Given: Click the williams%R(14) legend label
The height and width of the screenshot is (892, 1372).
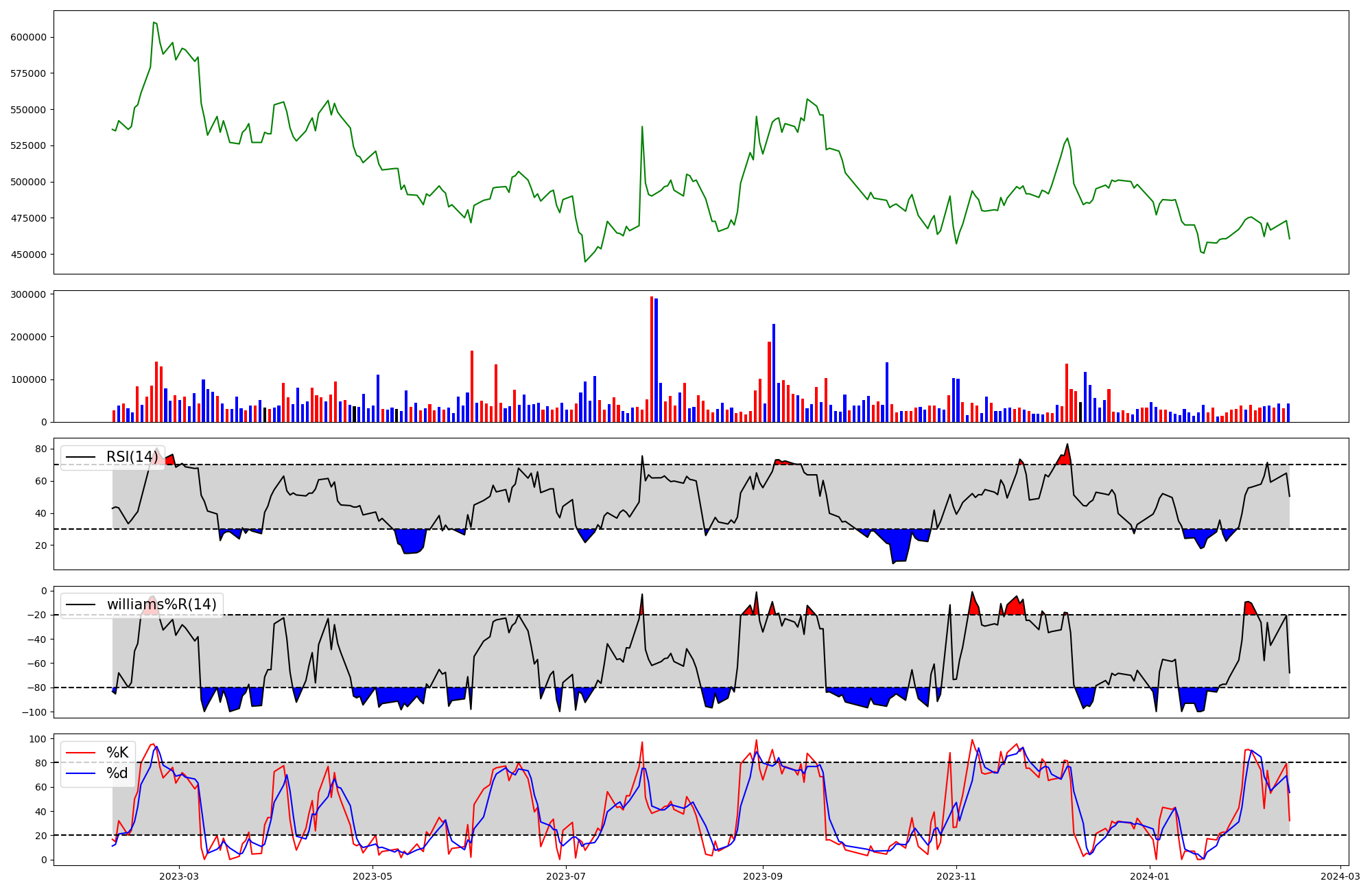Looking at the screenshot, I should (161, 605).
